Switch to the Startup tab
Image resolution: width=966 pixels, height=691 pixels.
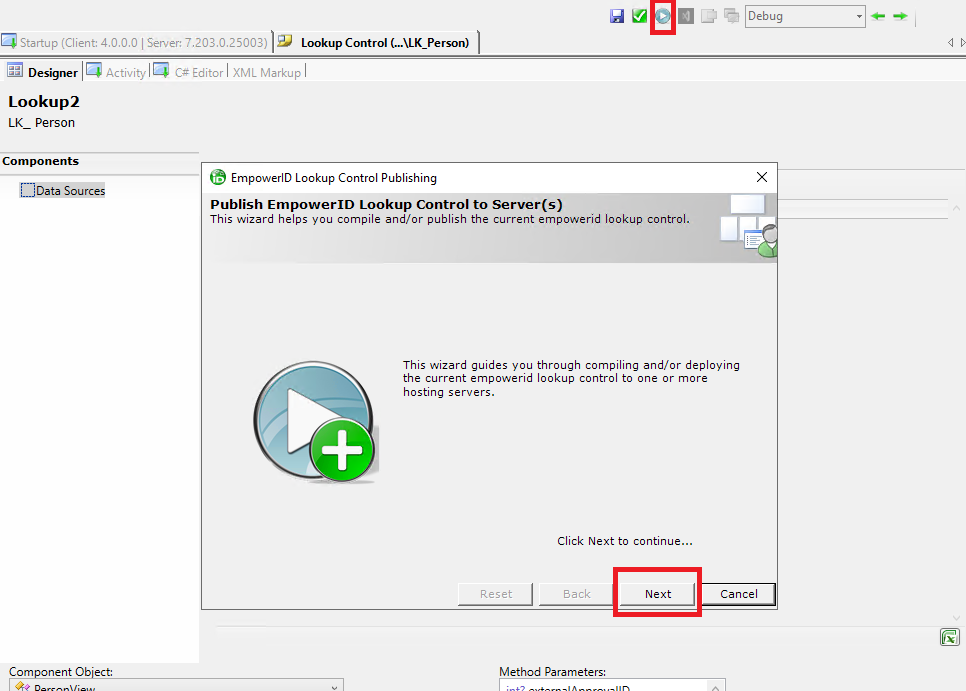[136, 42]
